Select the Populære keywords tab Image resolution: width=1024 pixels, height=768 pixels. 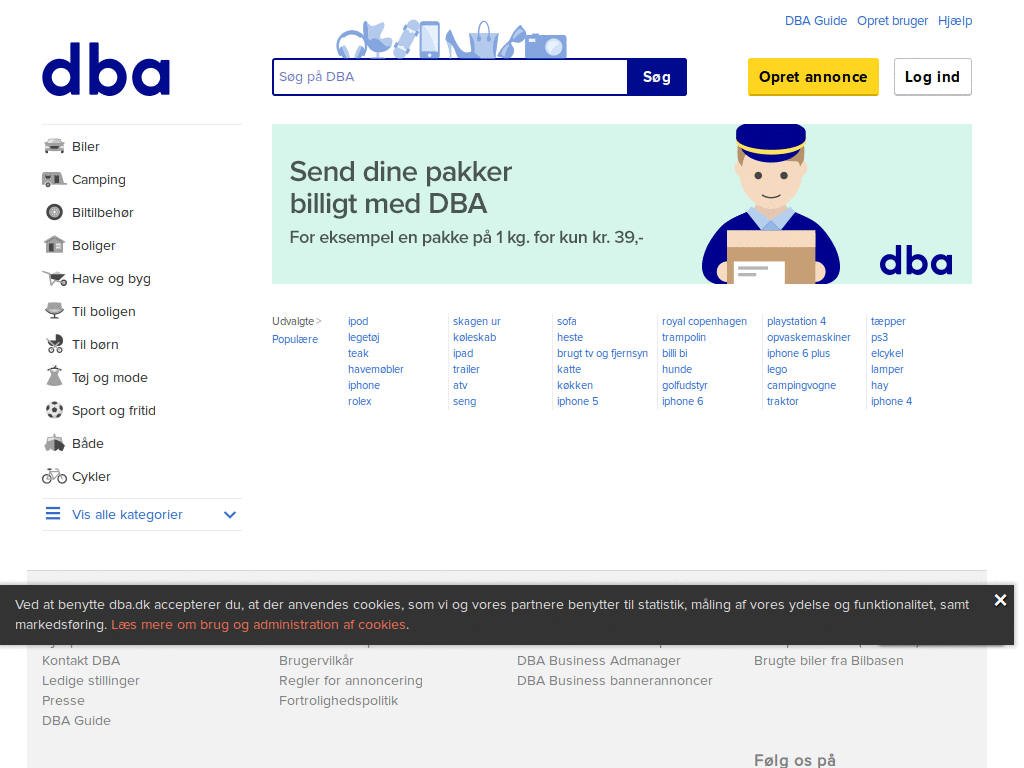pyautogui.click(x=295, y=340)
